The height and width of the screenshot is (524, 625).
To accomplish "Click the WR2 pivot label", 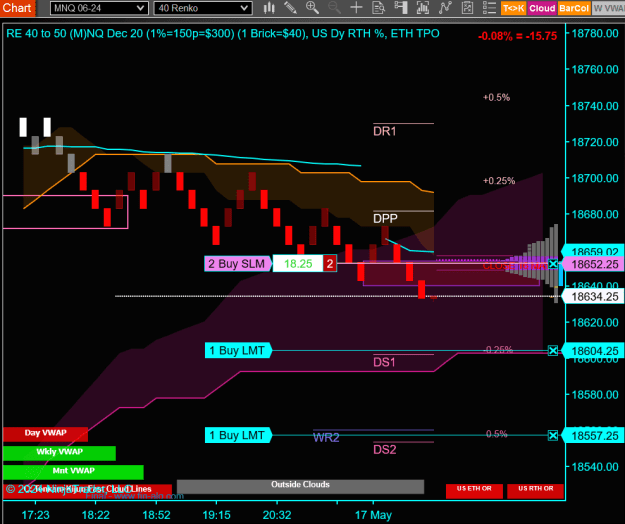I will (326, 438).
